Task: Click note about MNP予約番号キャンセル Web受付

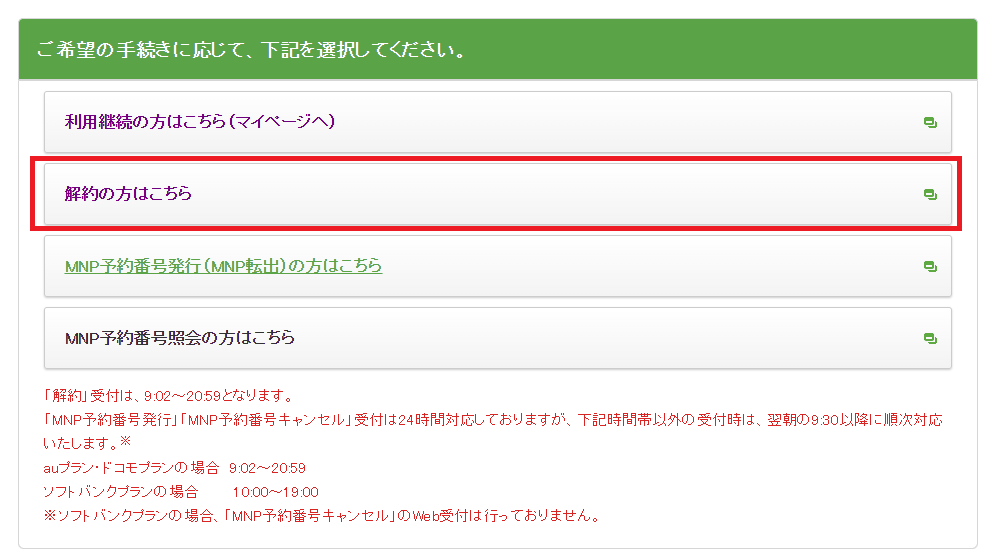Action: [322, 516]
